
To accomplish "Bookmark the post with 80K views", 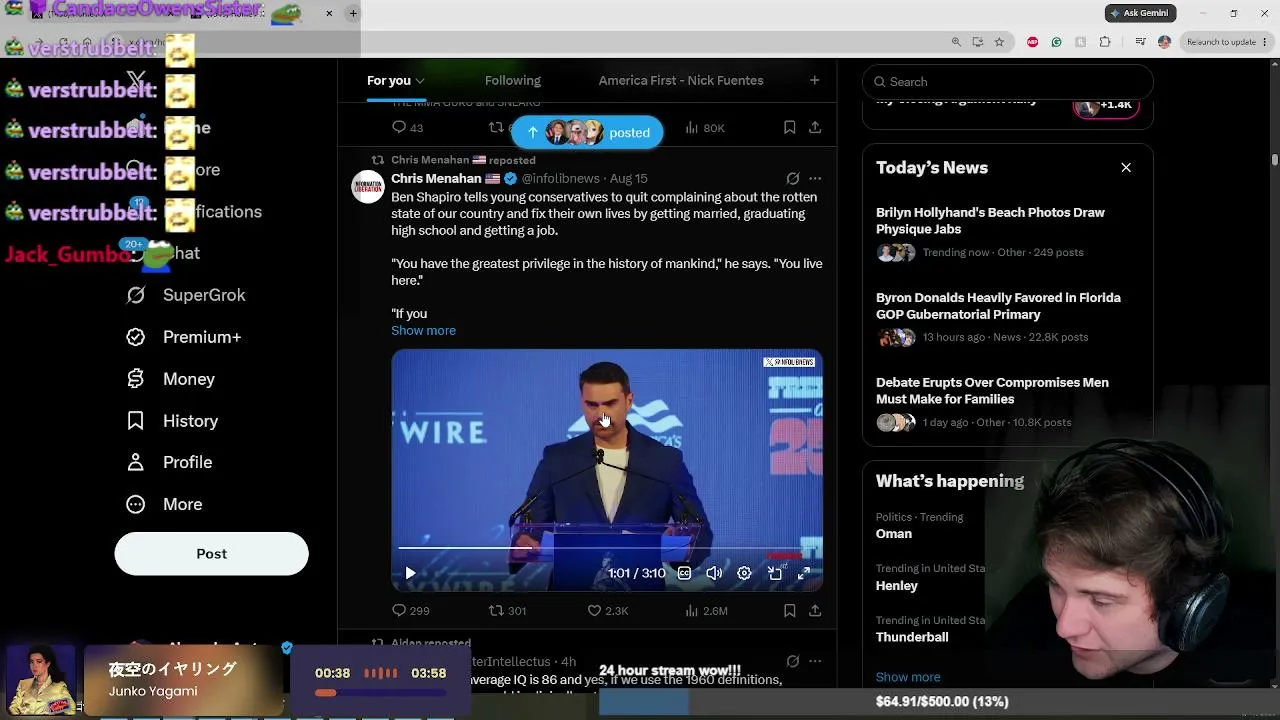I will click(789, 127).
